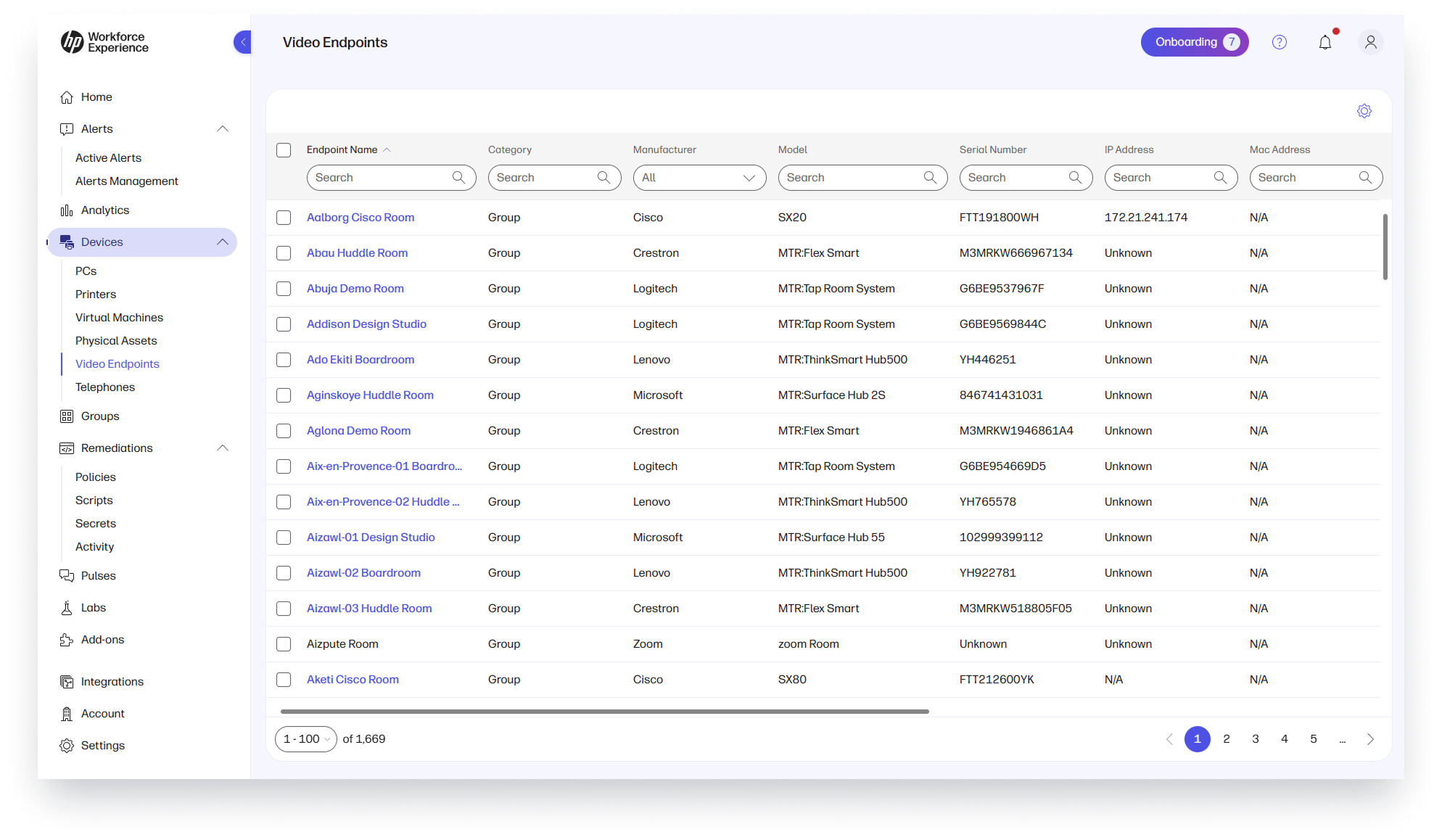Check the checkbox for Aalborg Cisco Room
This screenshot has height=840, width=1442.
(284, 217)
